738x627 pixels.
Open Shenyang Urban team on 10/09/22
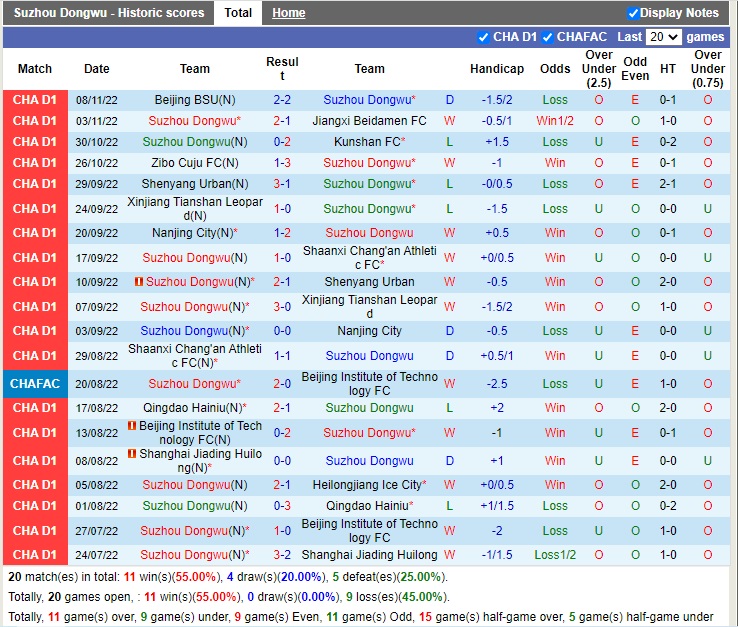369,281
